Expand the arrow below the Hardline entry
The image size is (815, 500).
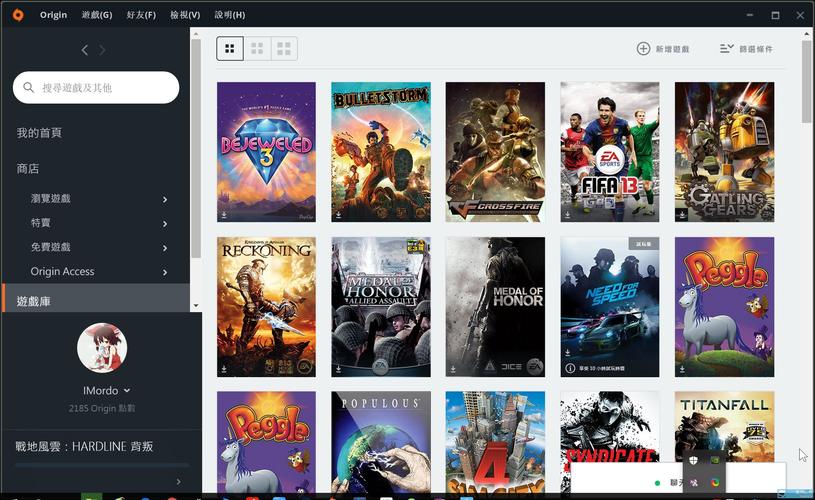point(178,482)
